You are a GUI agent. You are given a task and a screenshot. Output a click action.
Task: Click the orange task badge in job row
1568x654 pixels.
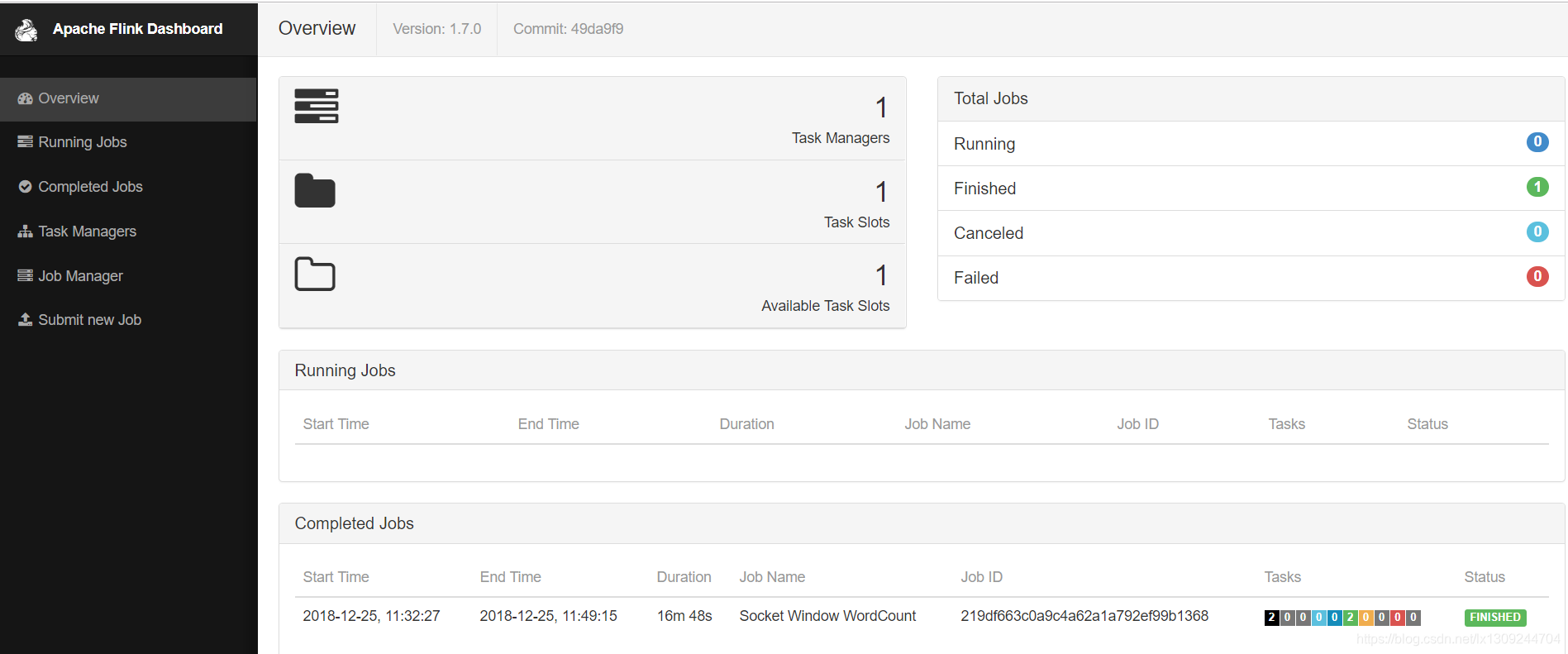pyautogui.click(x=1366, y=618)
